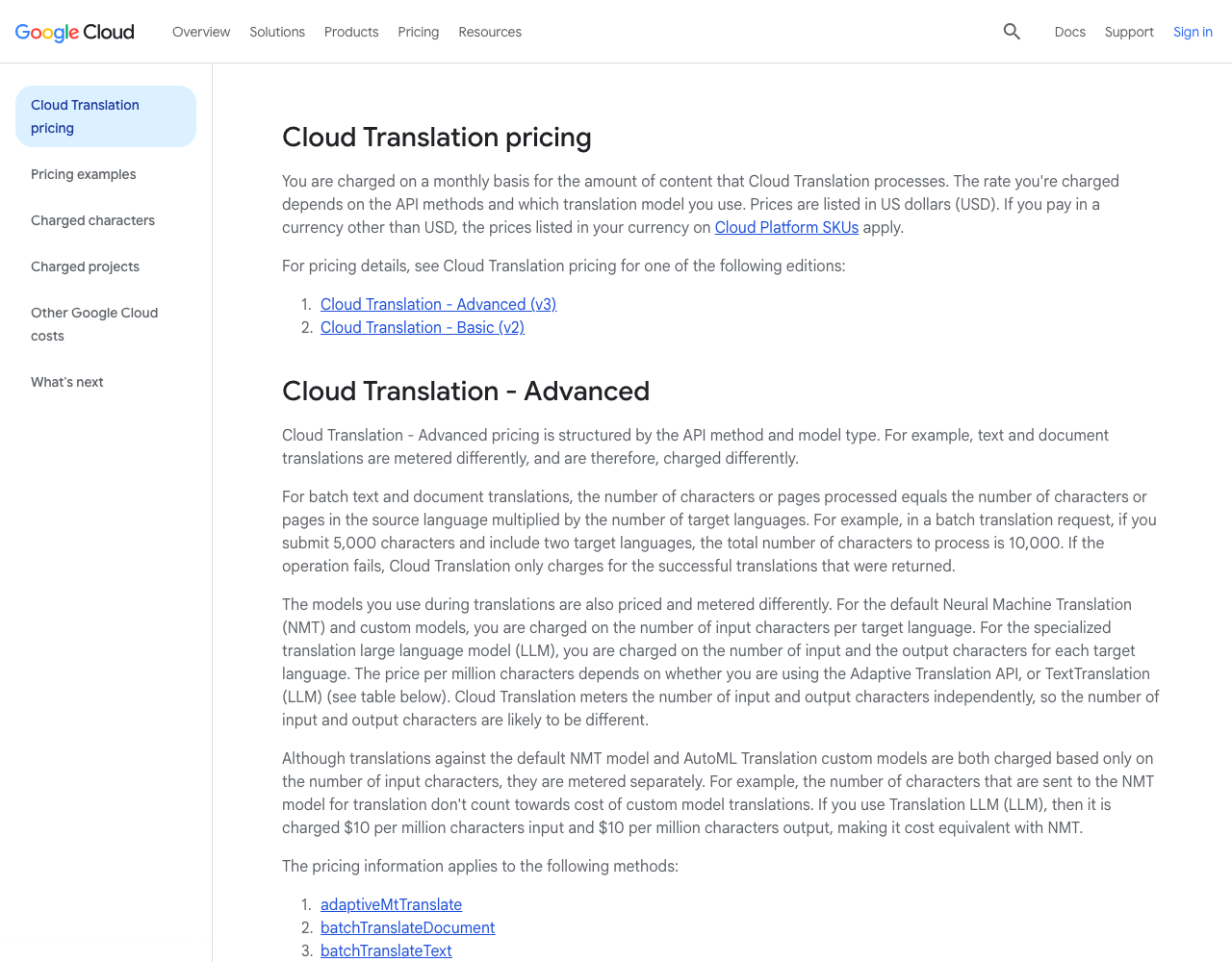Click the Cloud Translation - Advanced heading
The height and width of the screenshot is (962, 1232).
click(x=466, y=392)
